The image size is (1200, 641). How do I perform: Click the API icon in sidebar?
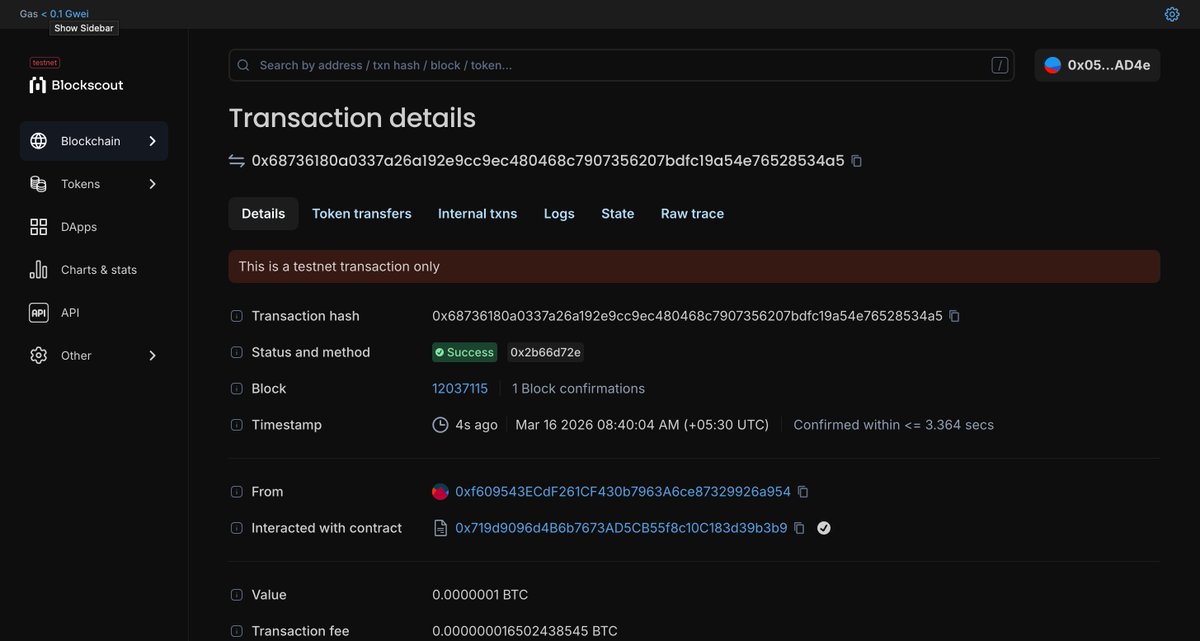tap(39, 313)
